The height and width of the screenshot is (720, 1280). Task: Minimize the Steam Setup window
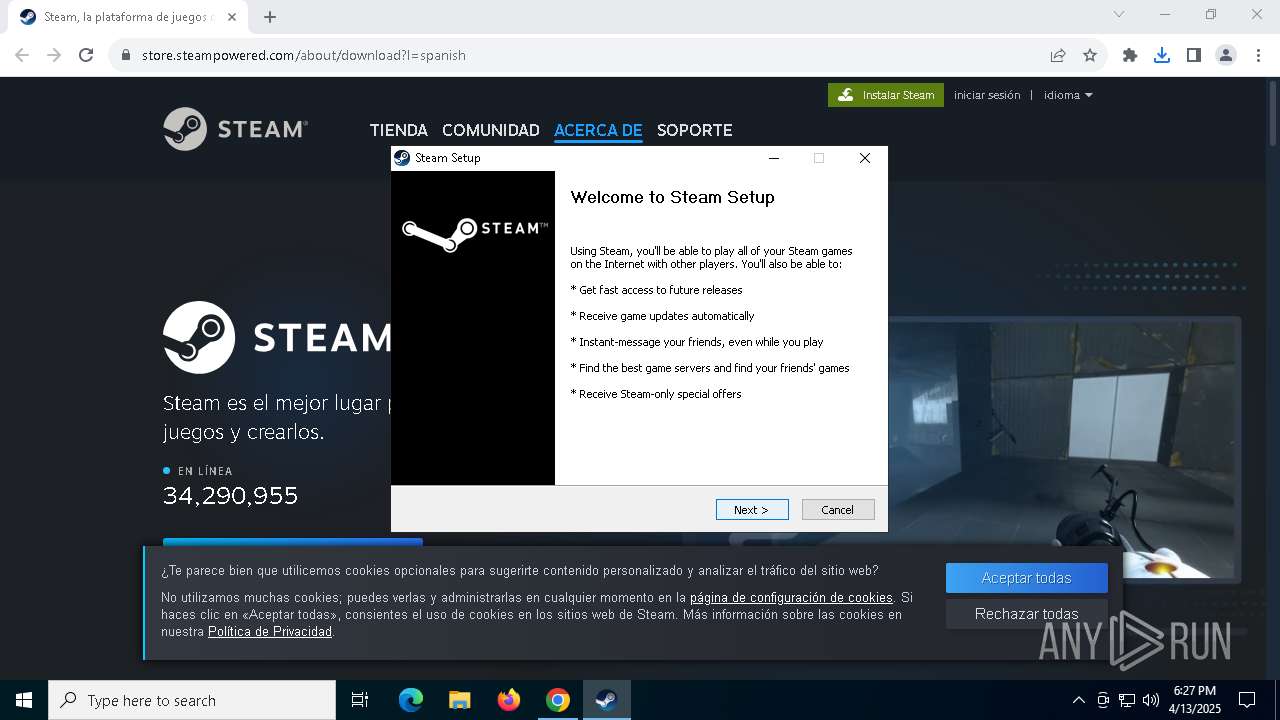click(x=774, y=158)
